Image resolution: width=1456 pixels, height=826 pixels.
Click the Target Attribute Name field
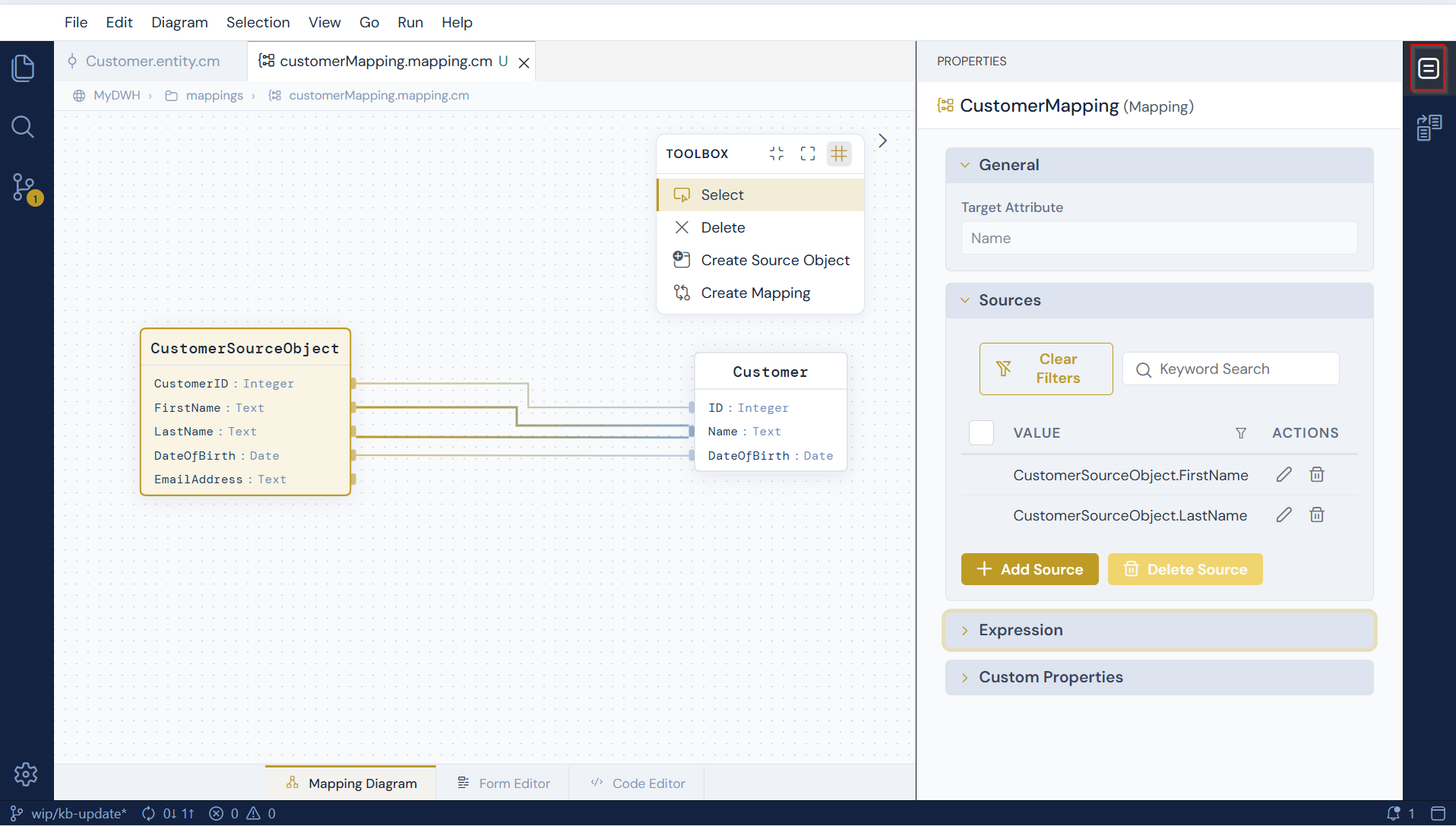click(1159, 238)
